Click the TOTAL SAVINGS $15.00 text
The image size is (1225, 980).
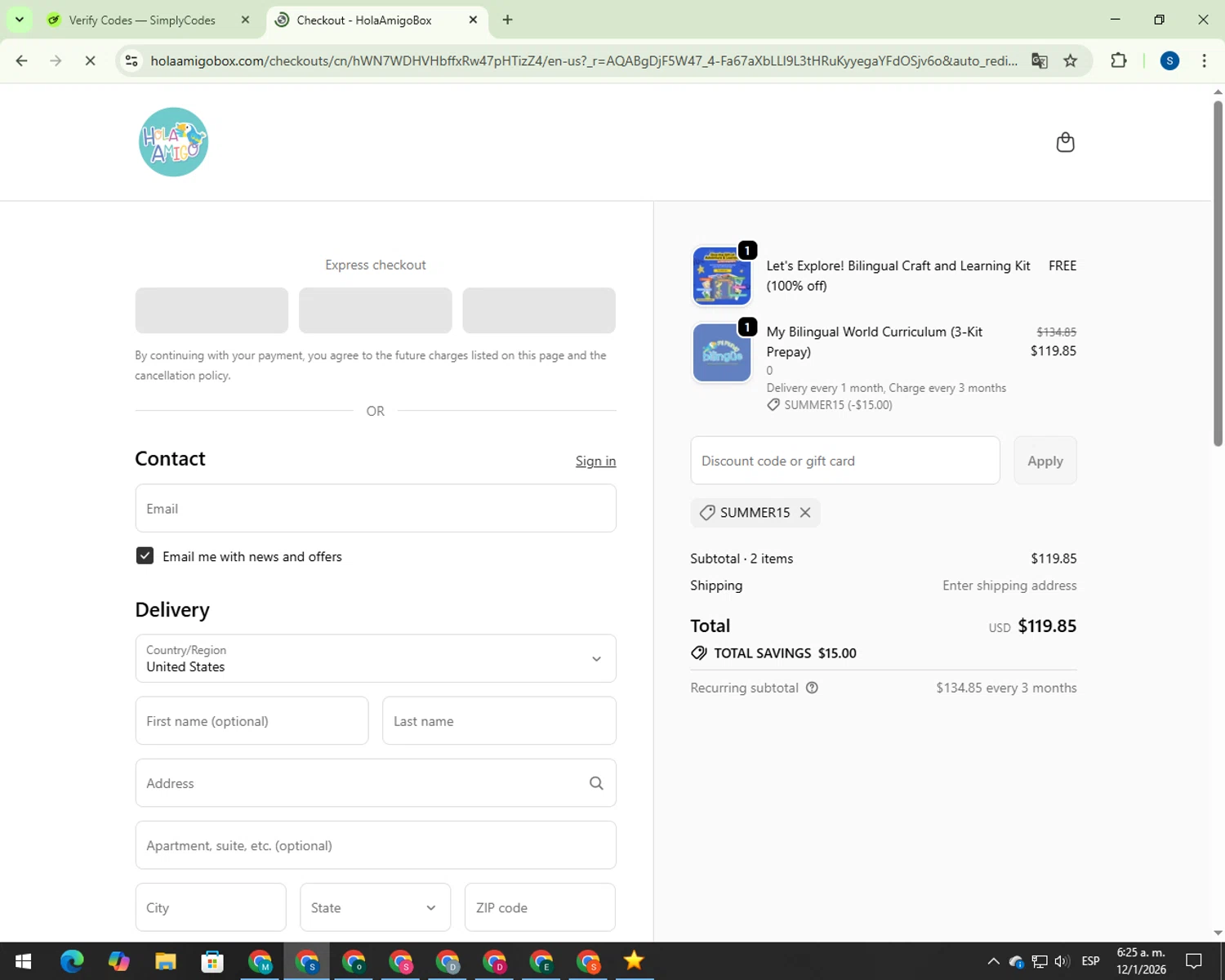pos(785,653)
